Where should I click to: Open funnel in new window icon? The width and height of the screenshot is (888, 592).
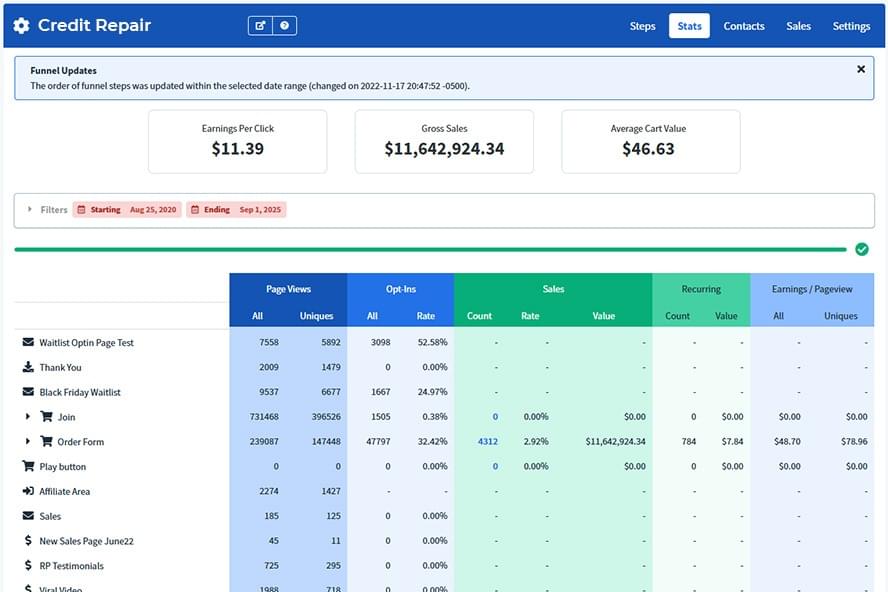pos(261,26)
